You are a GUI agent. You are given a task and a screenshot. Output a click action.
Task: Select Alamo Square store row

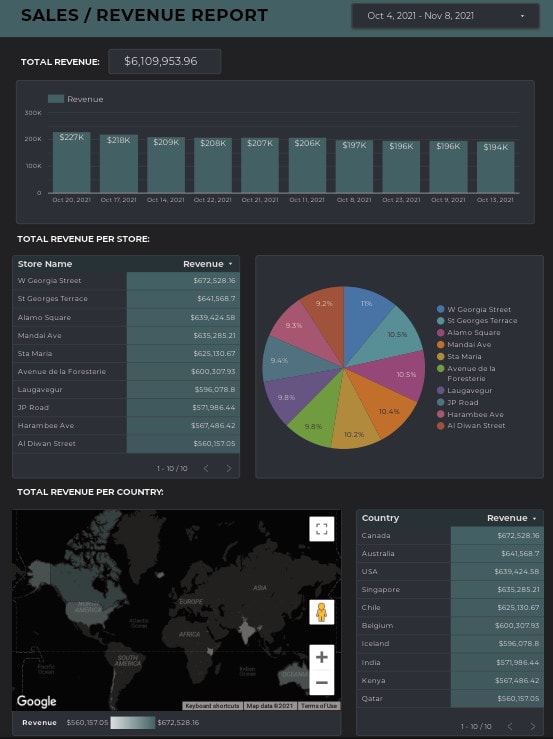point(126,317)
